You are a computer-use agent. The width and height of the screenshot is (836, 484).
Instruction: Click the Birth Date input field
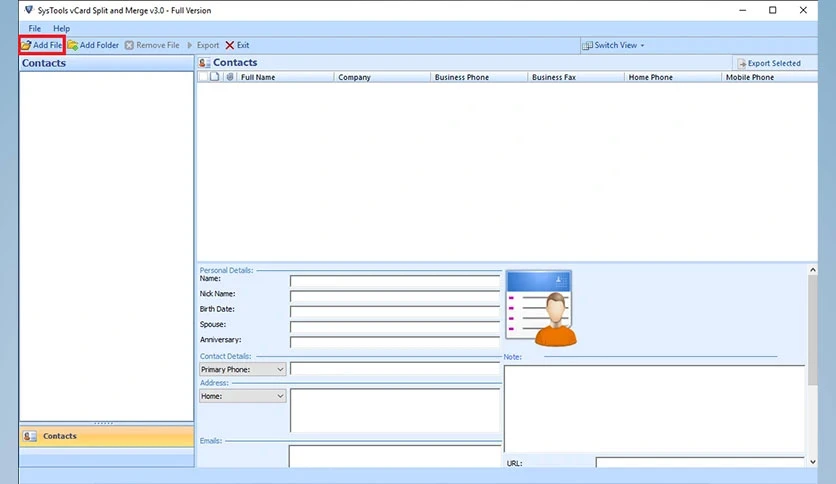tap(395, 311)
